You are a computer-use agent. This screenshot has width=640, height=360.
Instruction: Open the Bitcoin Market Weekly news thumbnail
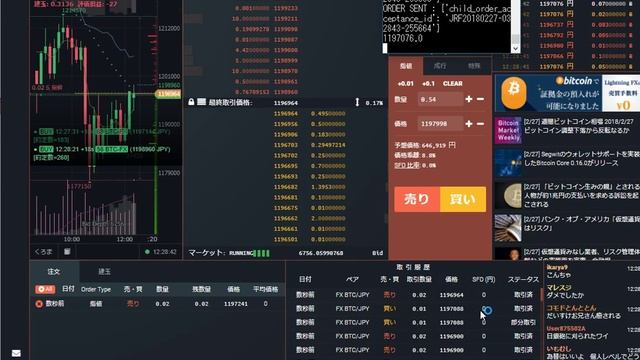(x=508, y=131)
